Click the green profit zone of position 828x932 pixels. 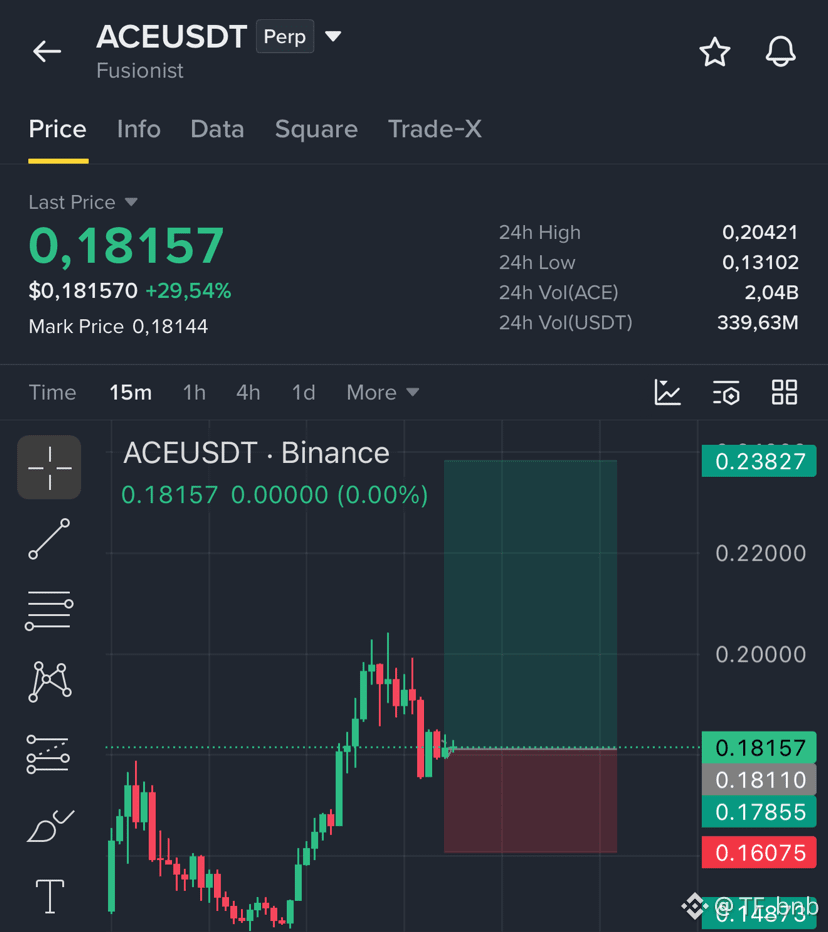point(530,603)
